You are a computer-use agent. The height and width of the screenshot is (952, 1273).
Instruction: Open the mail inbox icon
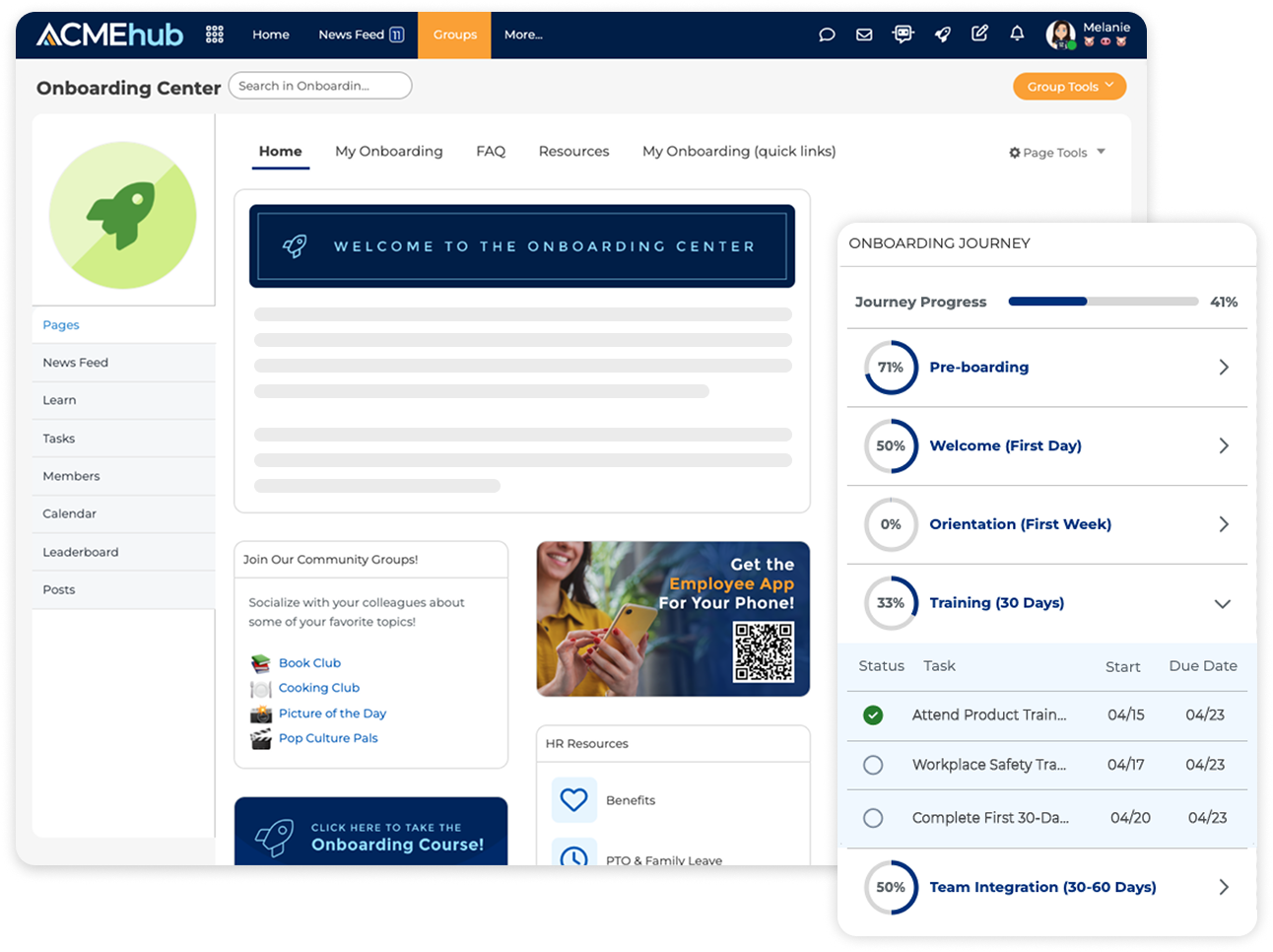pyautogui.click(x=864, y=34)
